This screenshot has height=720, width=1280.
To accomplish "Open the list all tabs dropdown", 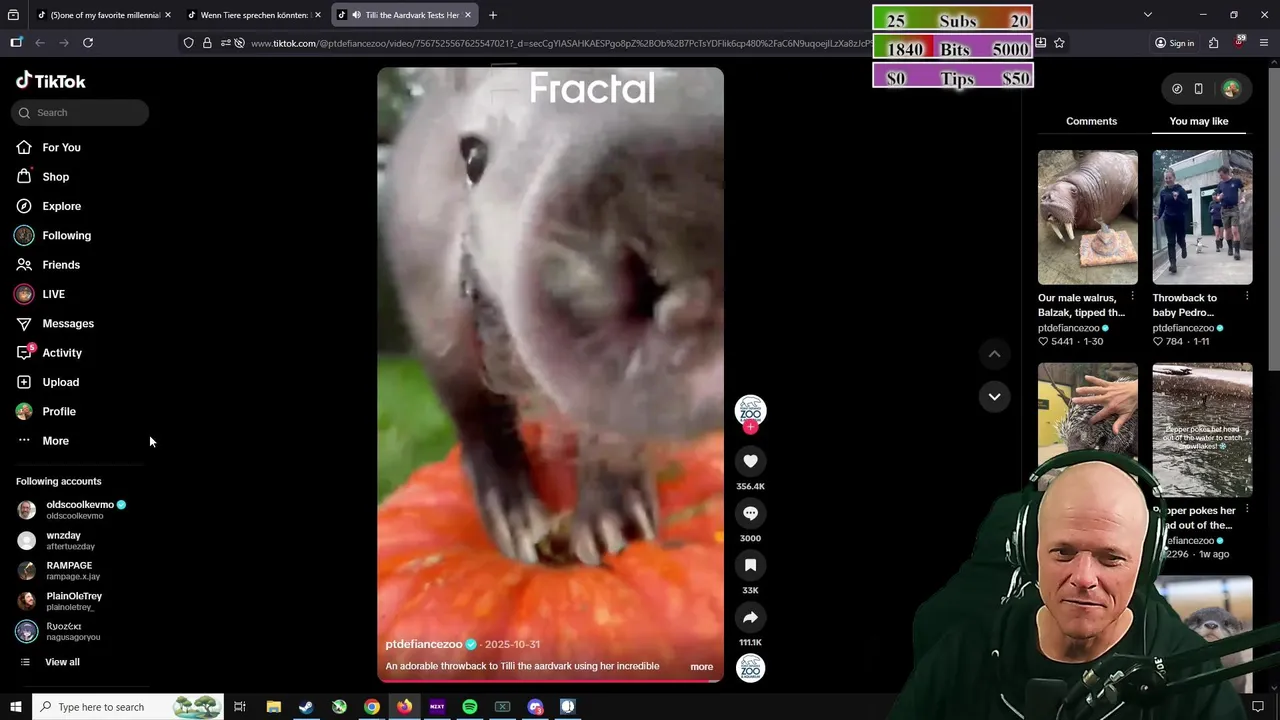I will click(x=1148, y=15).
